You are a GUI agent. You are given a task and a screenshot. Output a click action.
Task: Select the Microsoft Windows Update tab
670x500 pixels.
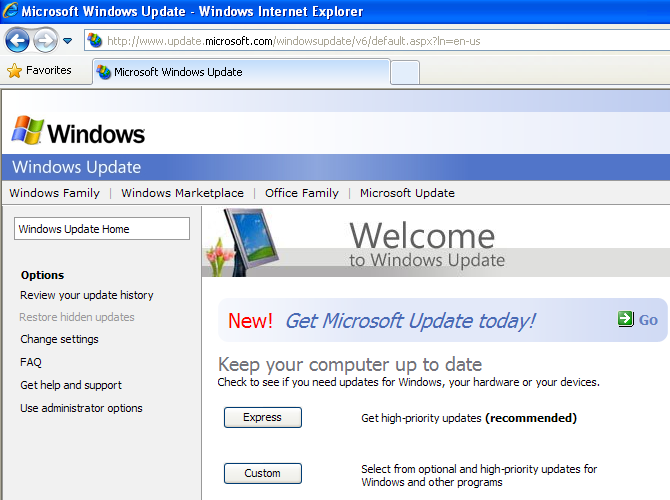pos(241,72)
